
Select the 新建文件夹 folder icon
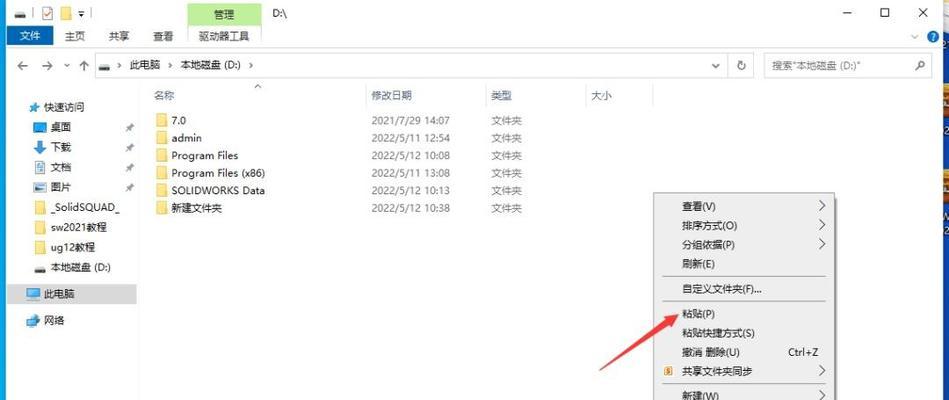(x=161, y=208)
